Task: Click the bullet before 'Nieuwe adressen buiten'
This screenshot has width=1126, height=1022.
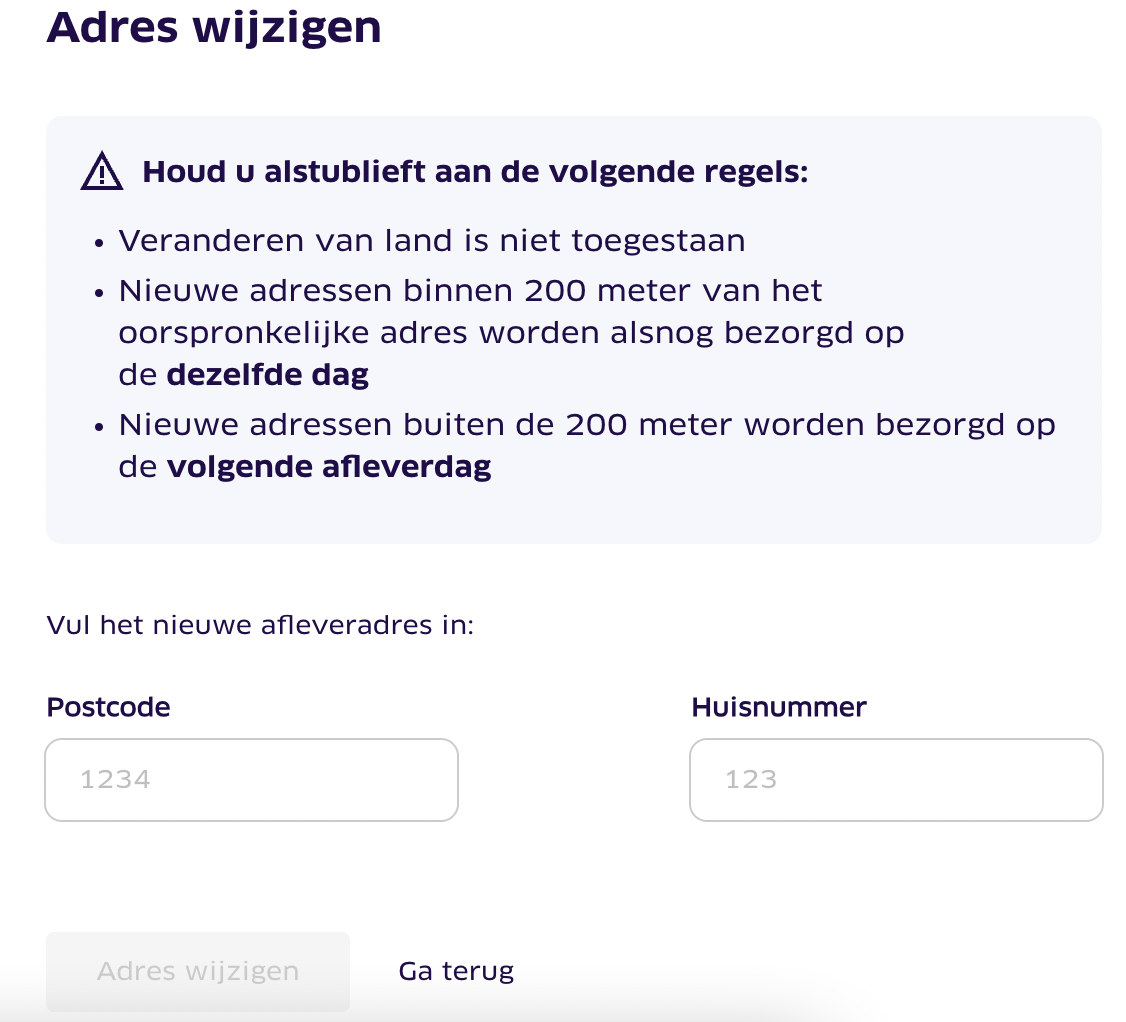Action: click(x=99, y=427)
